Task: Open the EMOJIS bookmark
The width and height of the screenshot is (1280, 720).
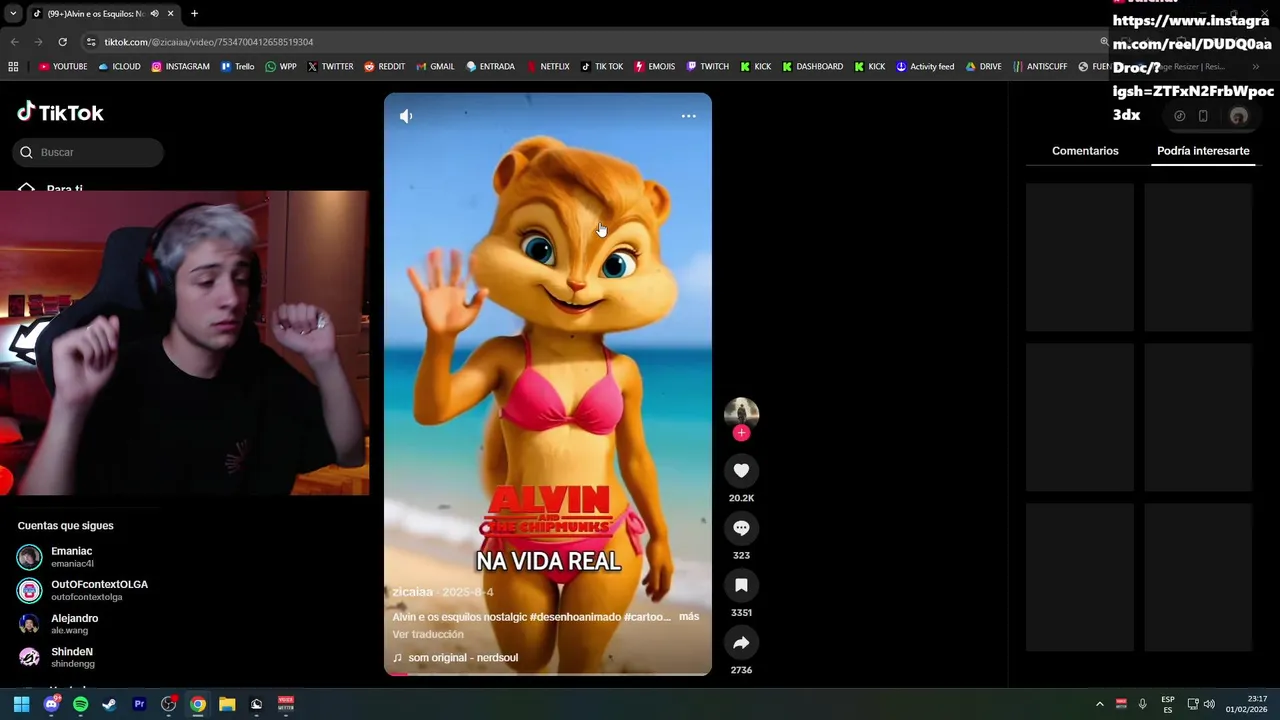Action: coord(654,67)
